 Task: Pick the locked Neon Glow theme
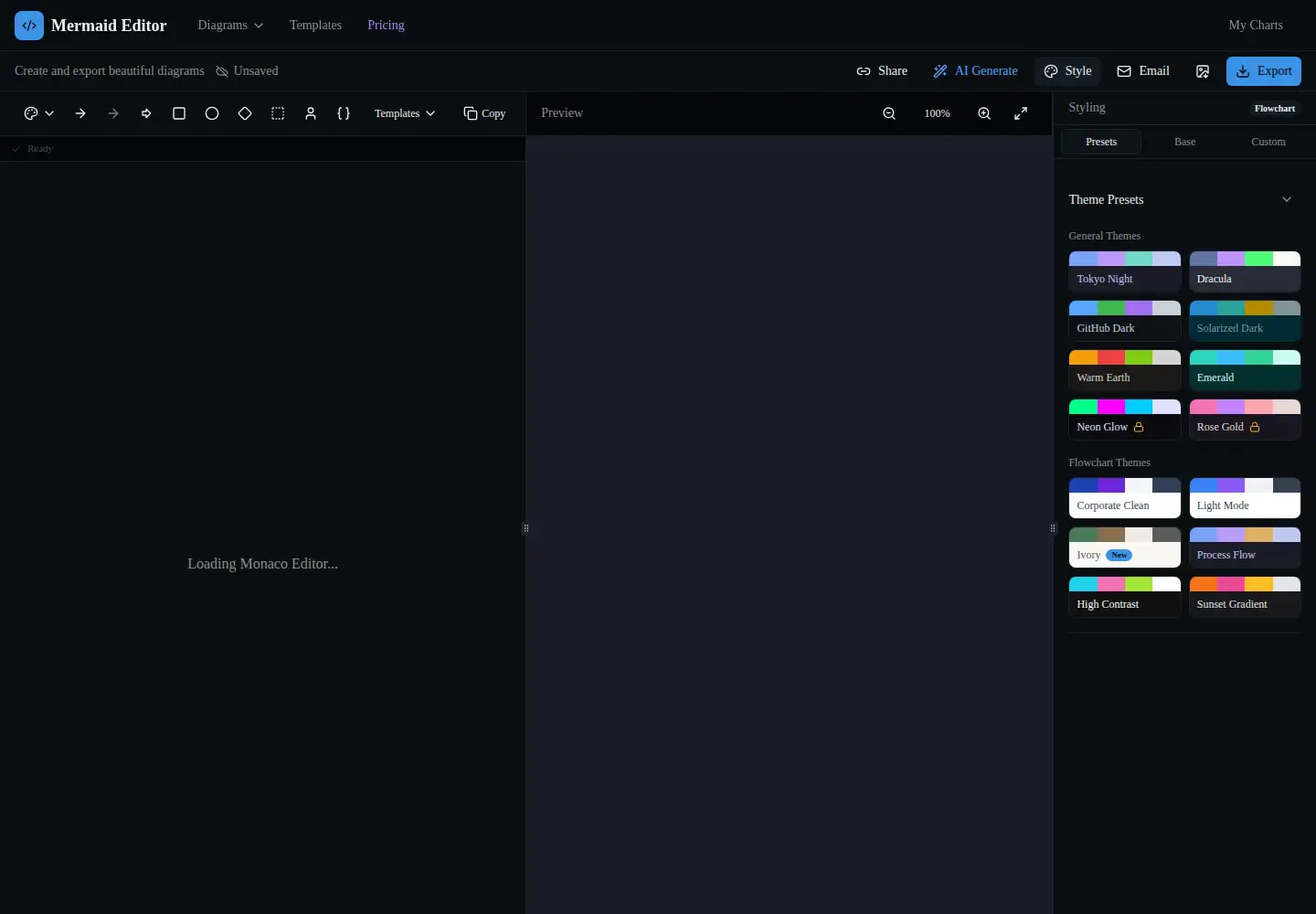[x=1125, y=420]
